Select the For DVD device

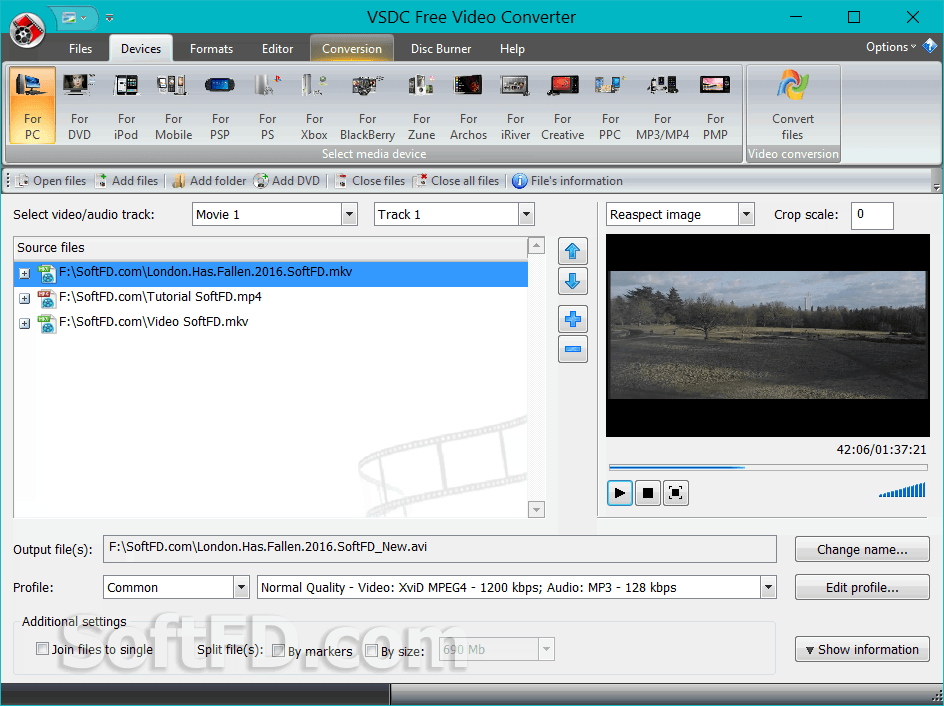pos(79,105)
